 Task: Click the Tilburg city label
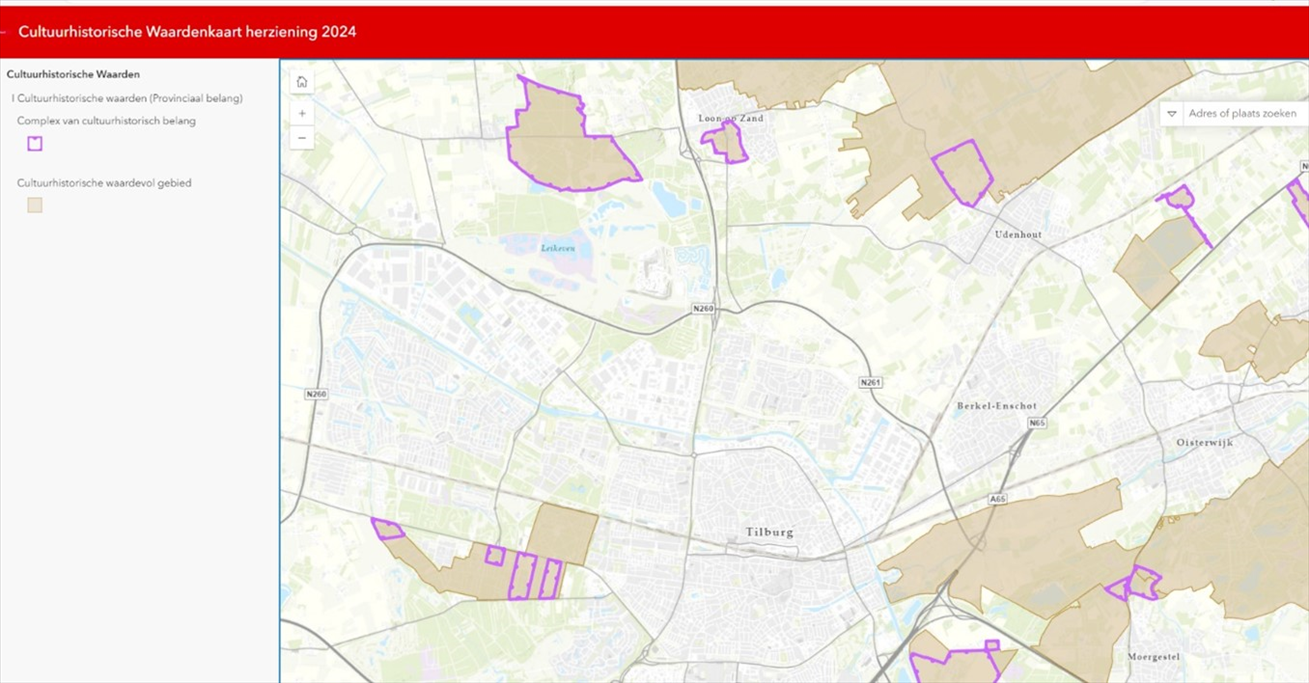tap(769, 532)
